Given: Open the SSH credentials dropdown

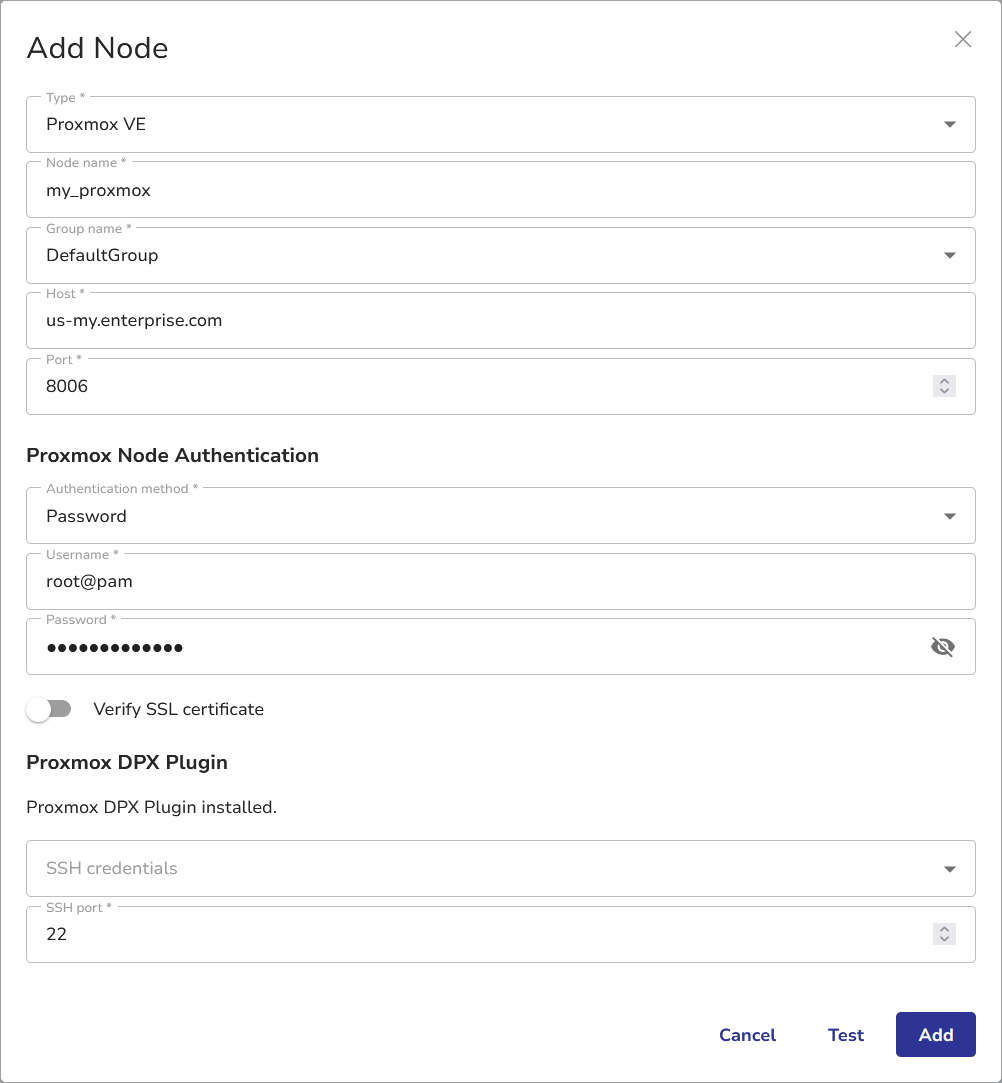Looking at the screenshot, I should point(501,868).
